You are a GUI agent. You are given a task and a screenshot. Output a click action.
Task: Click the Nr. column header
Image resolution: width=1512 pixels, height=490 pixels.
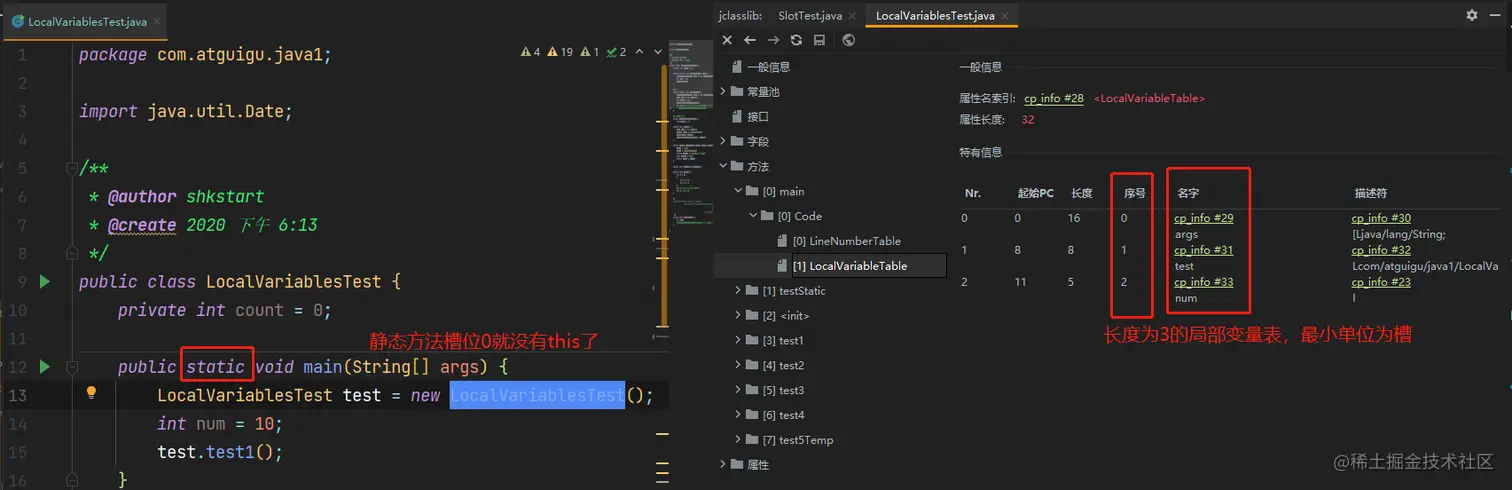coord(972,193)
